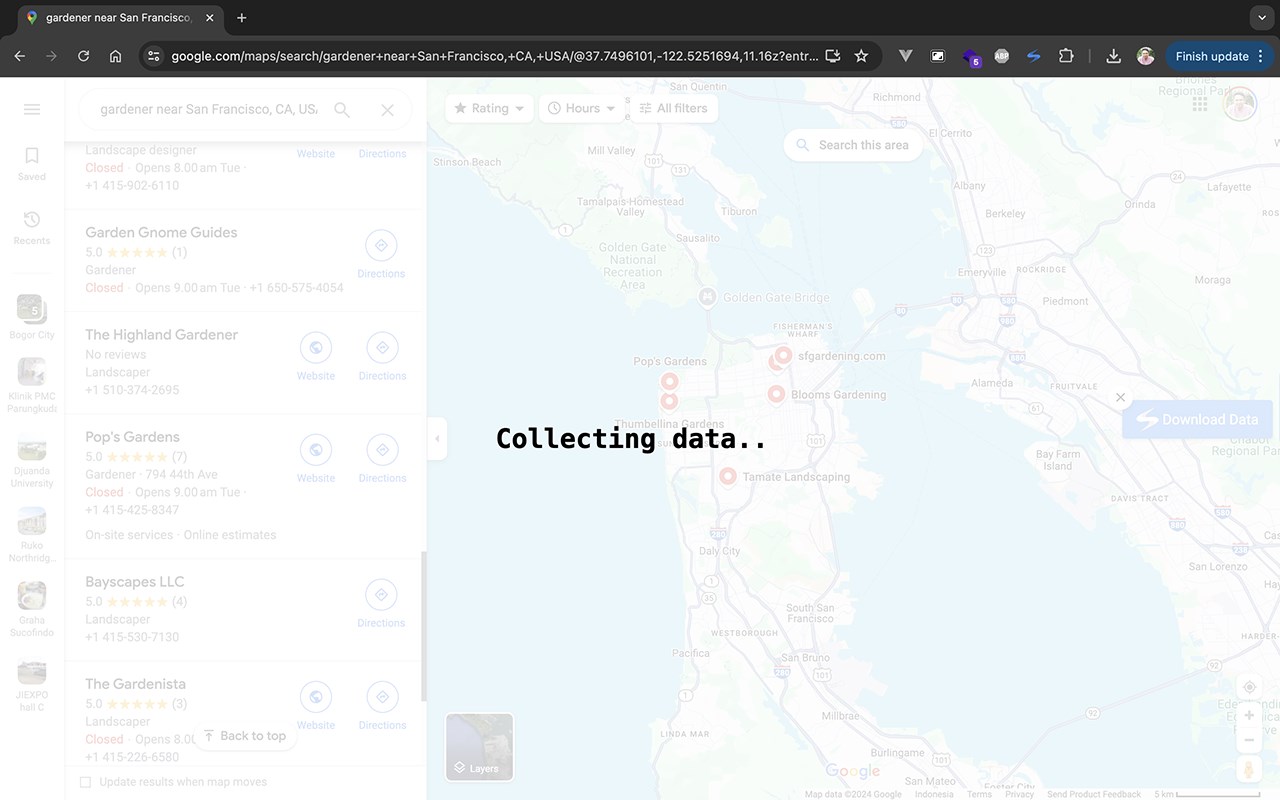Select the Blooms Gardening map pin
Image resolution: width=1280 pixels, height=800 pixels.
coord(775,394)
